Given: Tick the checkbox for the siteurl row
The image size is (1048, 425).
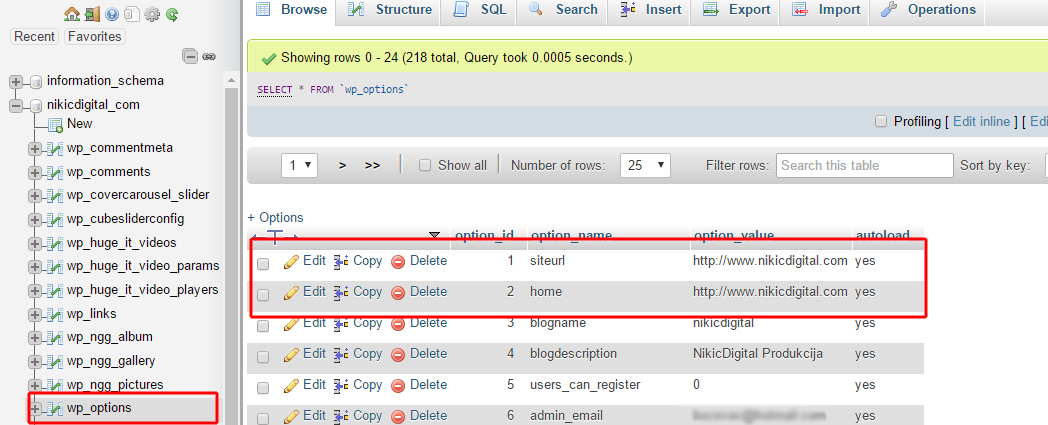Looking at the screenshot, I should pos(263,264).
